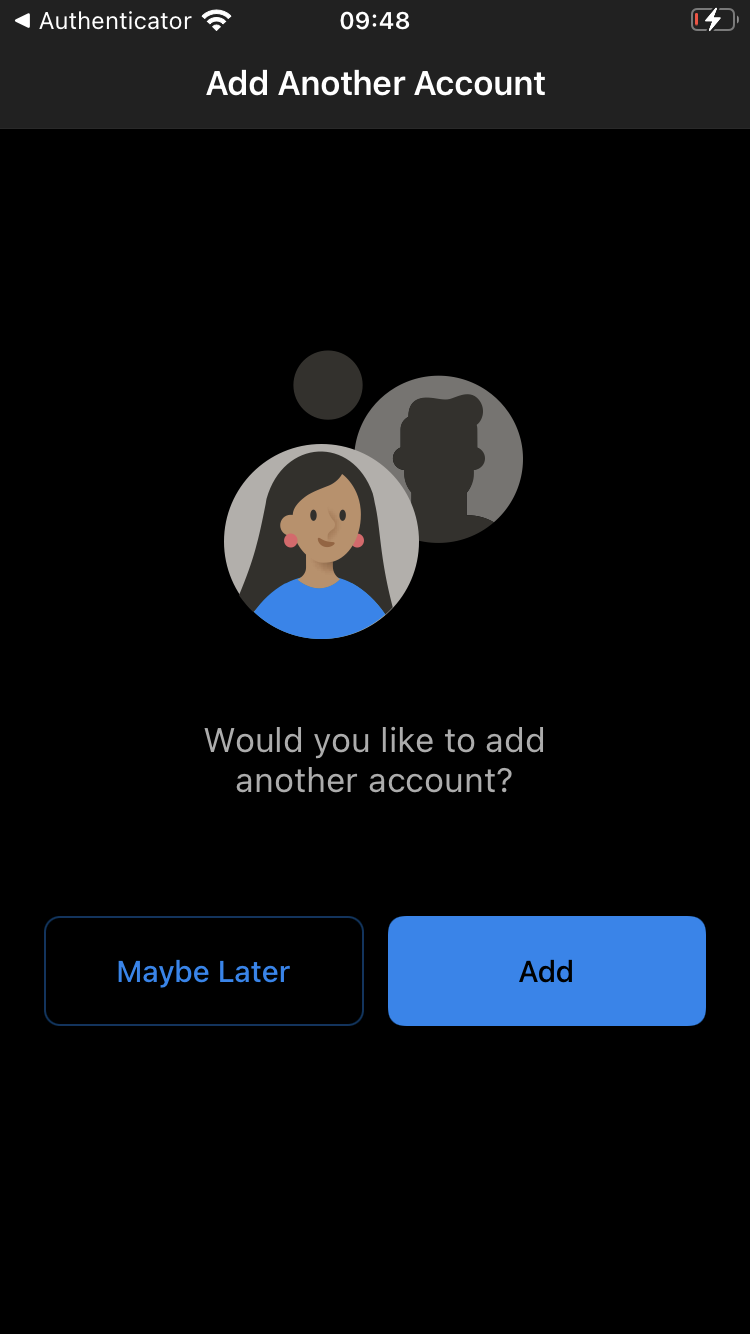This screenshot has height=1334, width=750.
Task: Tap the dark navigation header bar
Action: (x=375, y=84)
